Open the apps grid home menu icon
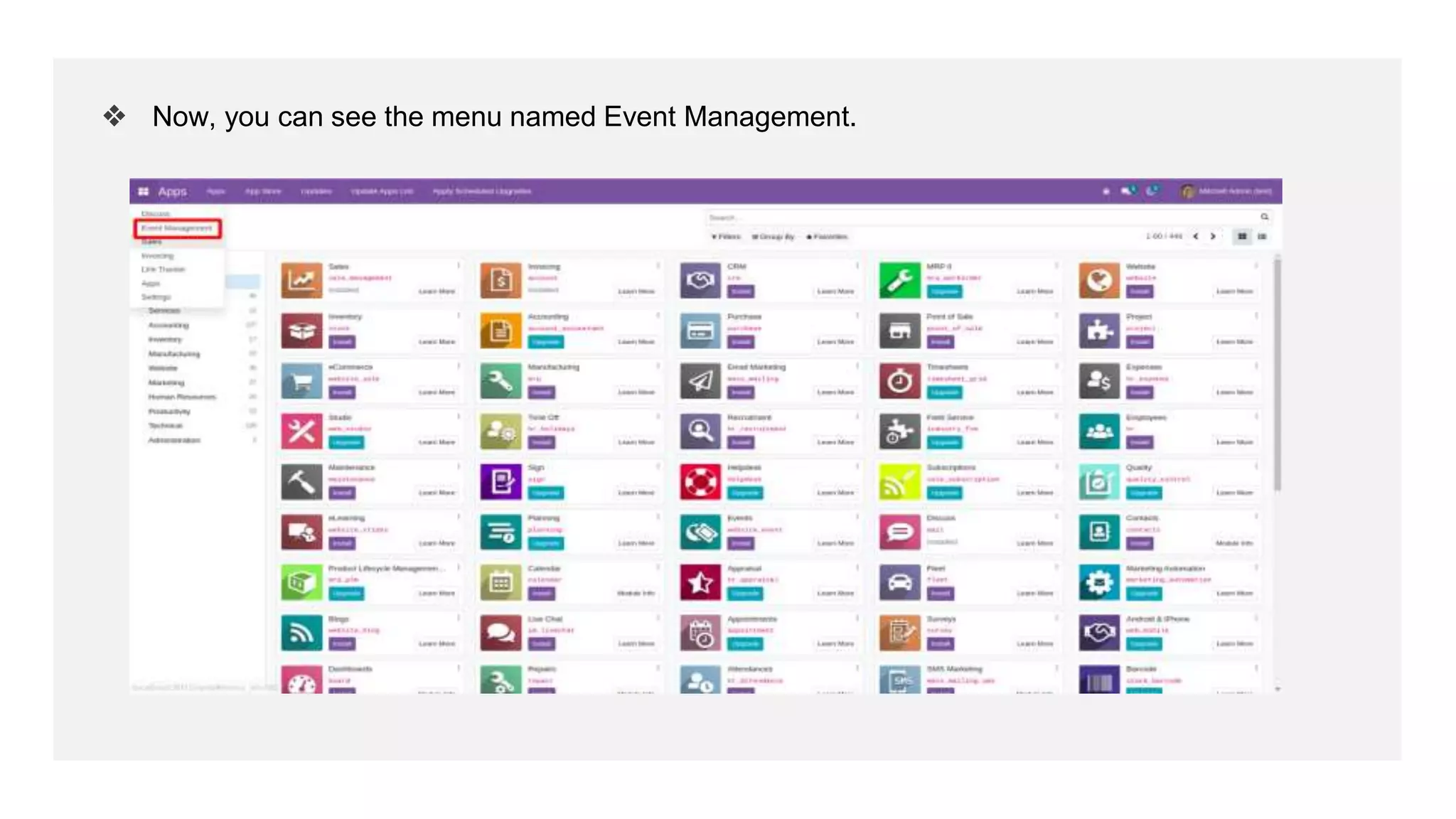This screenshot has width=1456, height=819. coord(143,191)
